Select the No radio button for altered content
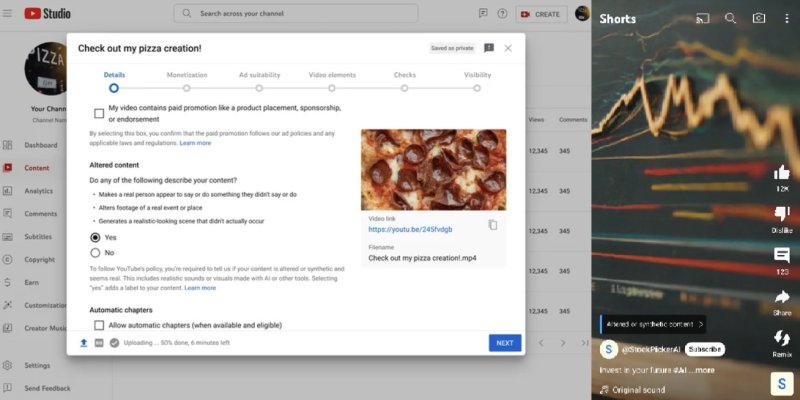 [95, 253]
